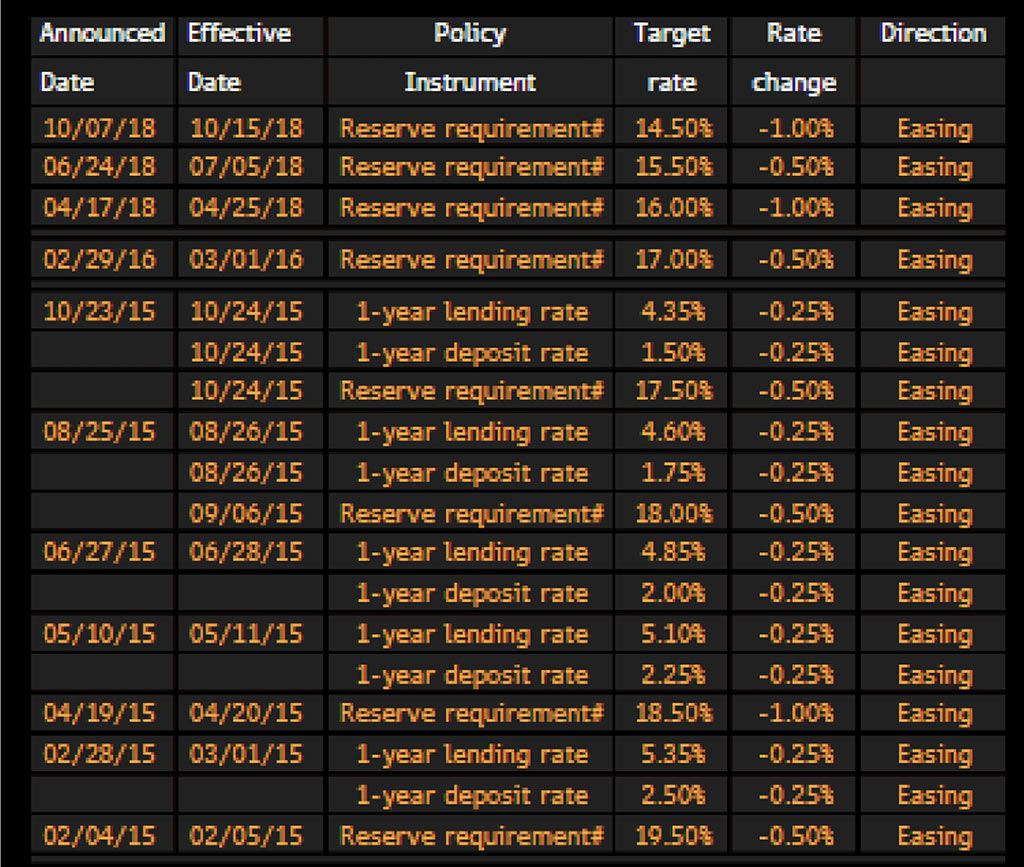The width and height of the screenshot is (1024, 867).
Task: Select effective date 02/05/15
Action: (x=247, y=836)
